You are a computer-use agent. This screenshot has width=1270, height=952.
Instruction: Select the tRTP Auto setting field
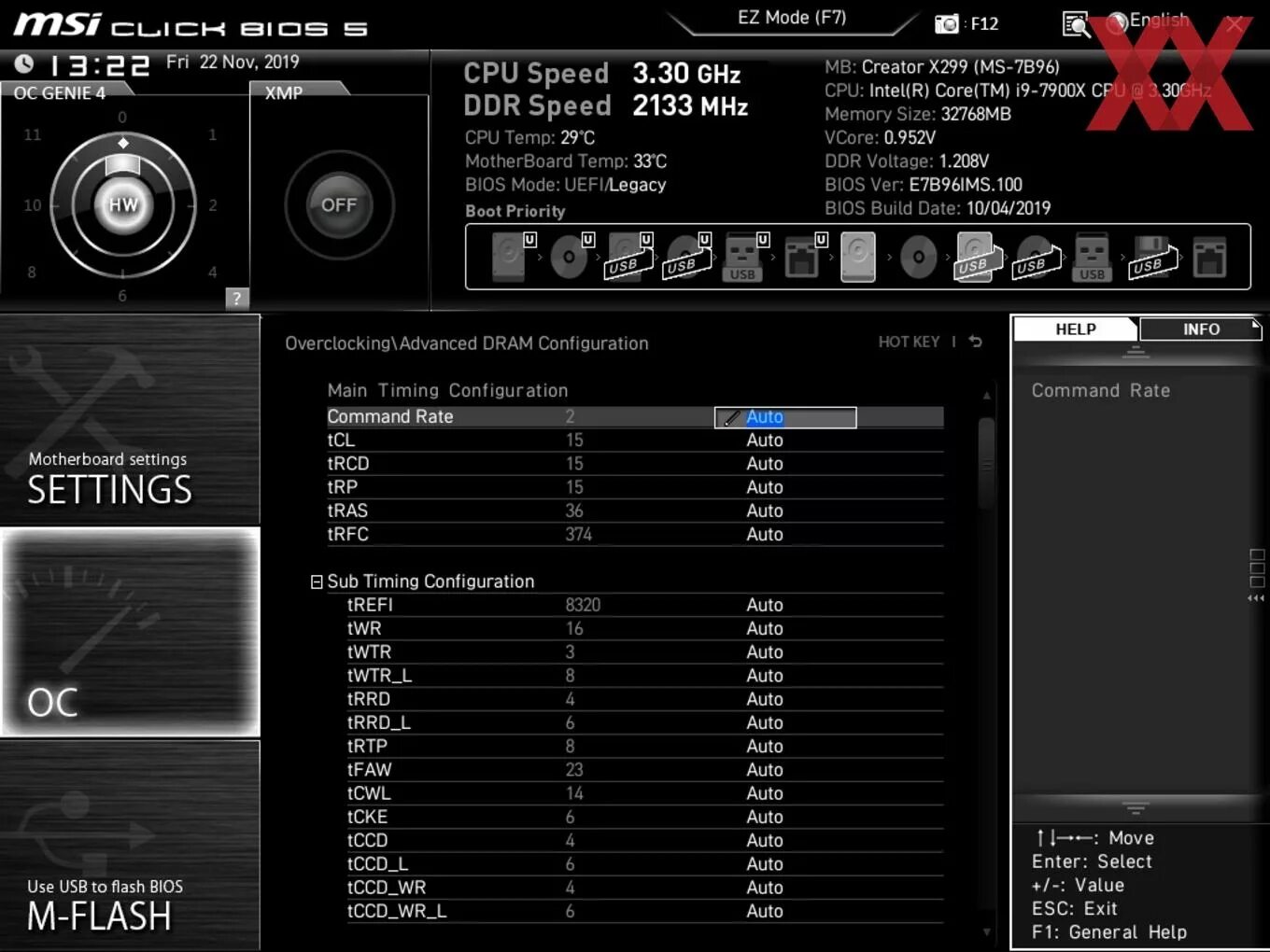[765, 747]
